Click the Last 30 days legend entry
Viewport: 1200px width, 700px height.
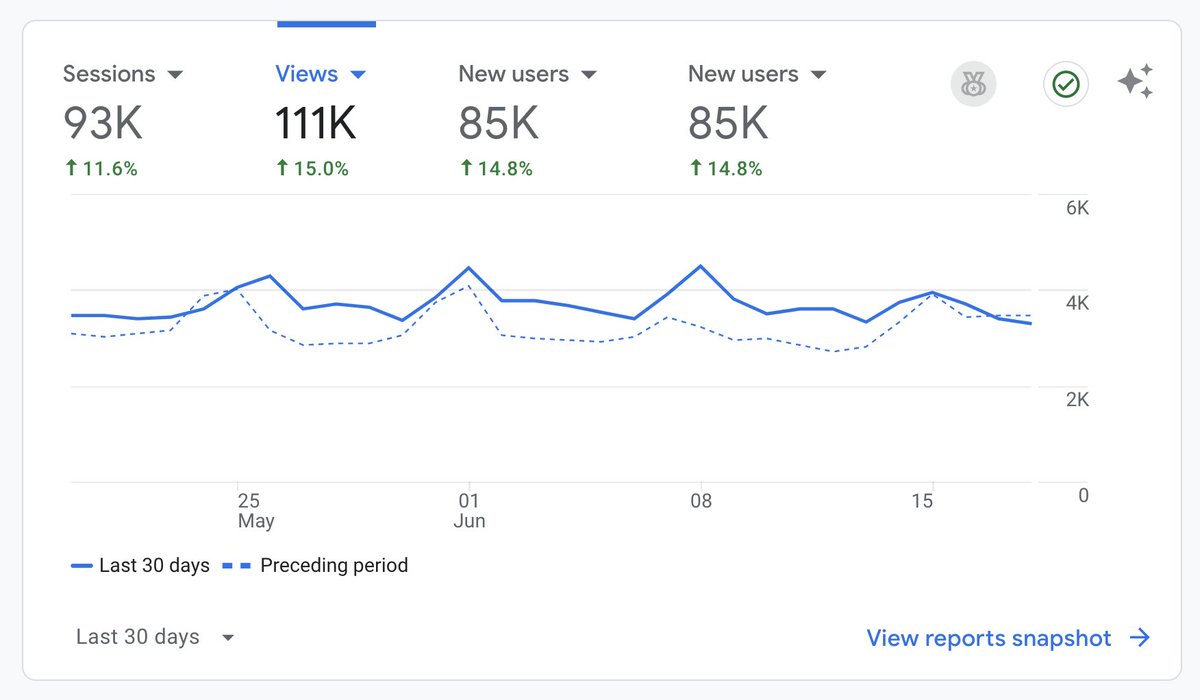tap(140, 565)
